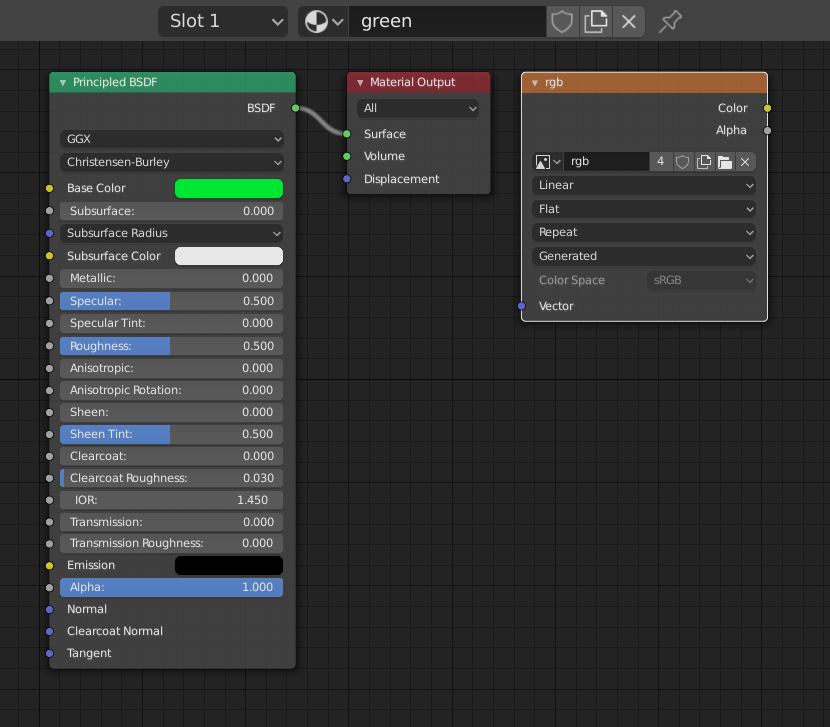Image resolution: width=830 pixels, height=727 pixels.
Task: Unlink the green material with X icon
Action: pos(629,21)
